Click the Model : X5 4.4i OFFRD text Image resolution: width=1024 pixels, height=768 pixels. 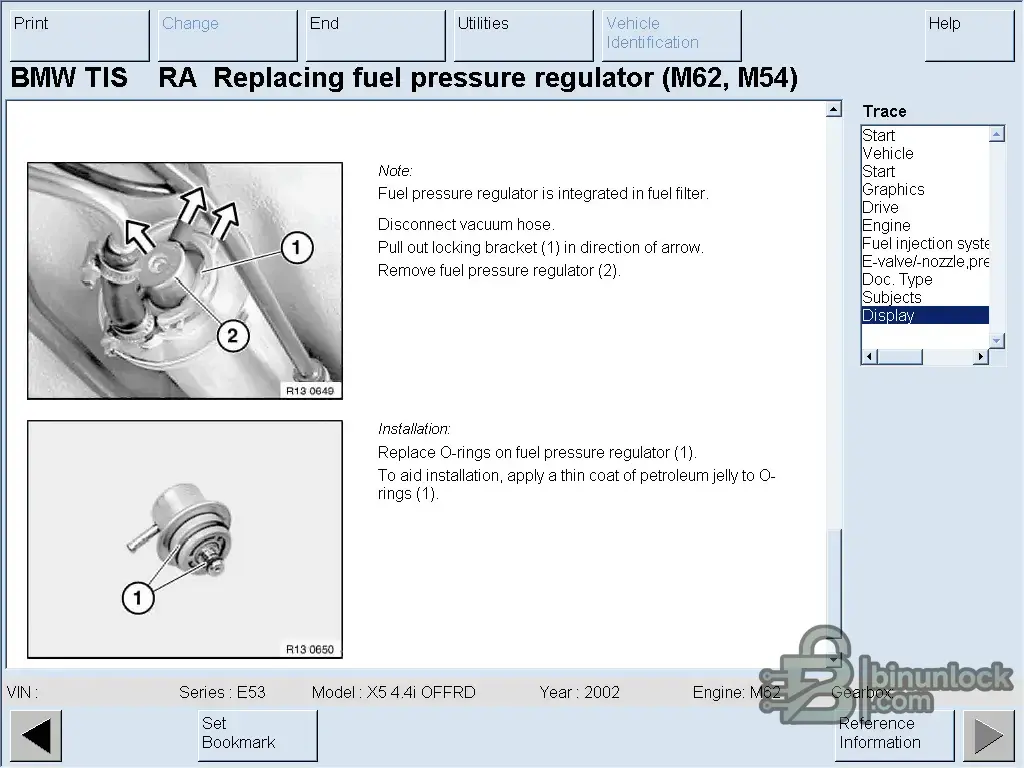[394, 692]
